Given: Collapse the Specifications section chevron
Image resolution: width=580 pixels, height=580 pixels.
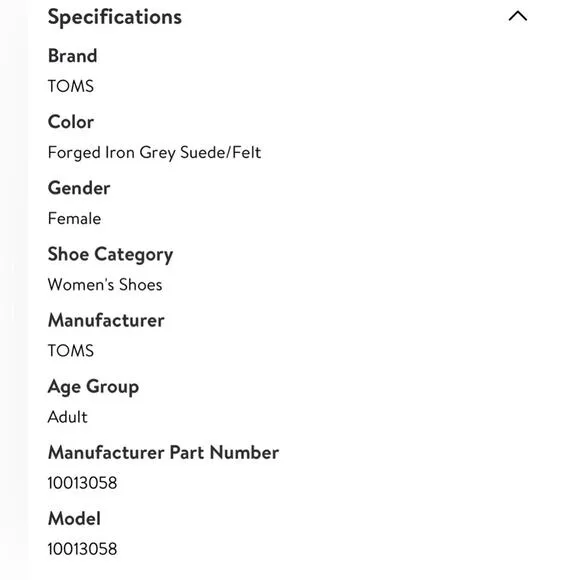Looking at the screenshot, I should (517, 16).
